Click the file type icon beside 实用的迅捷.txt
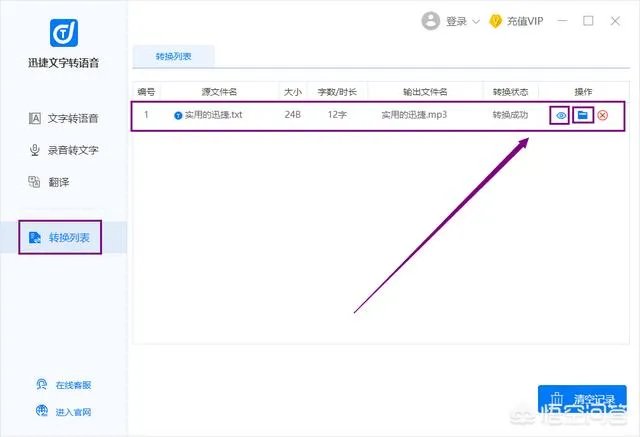 [178, 116]
